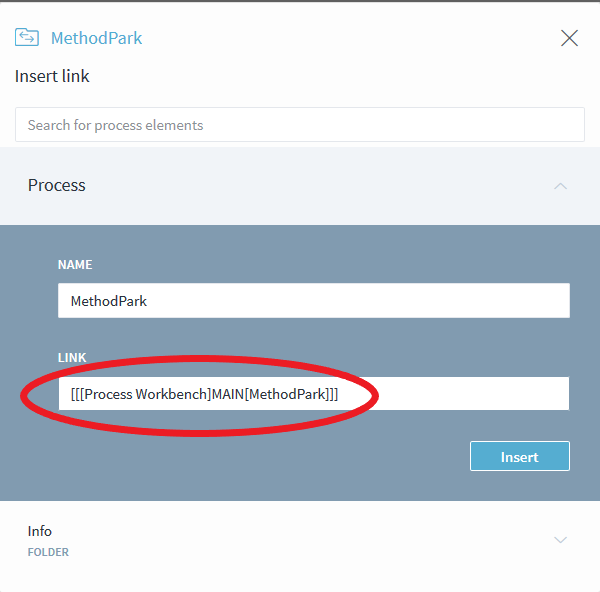
Task: Click the Info section title
Action: coord(40,531)
